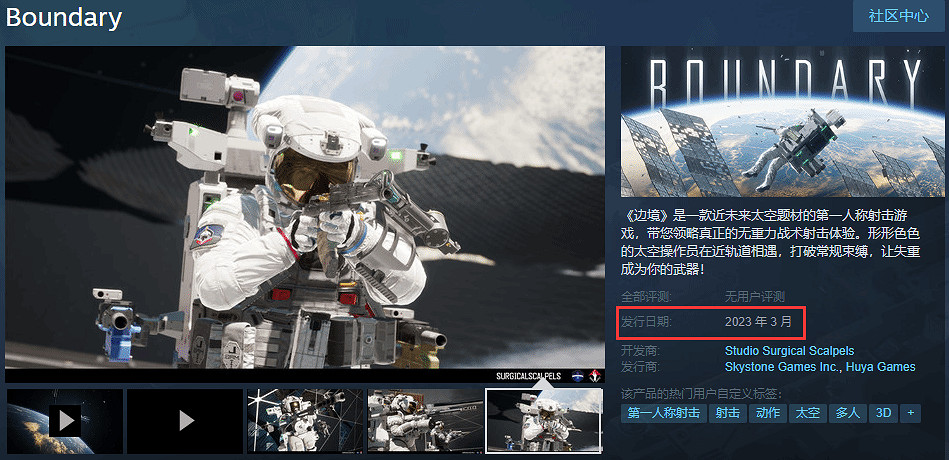The height and width of the screenshot is (460, 949).
Task: Play the second black trailer thumbnail
Action: pyautogui.click(x=185, y=421)
